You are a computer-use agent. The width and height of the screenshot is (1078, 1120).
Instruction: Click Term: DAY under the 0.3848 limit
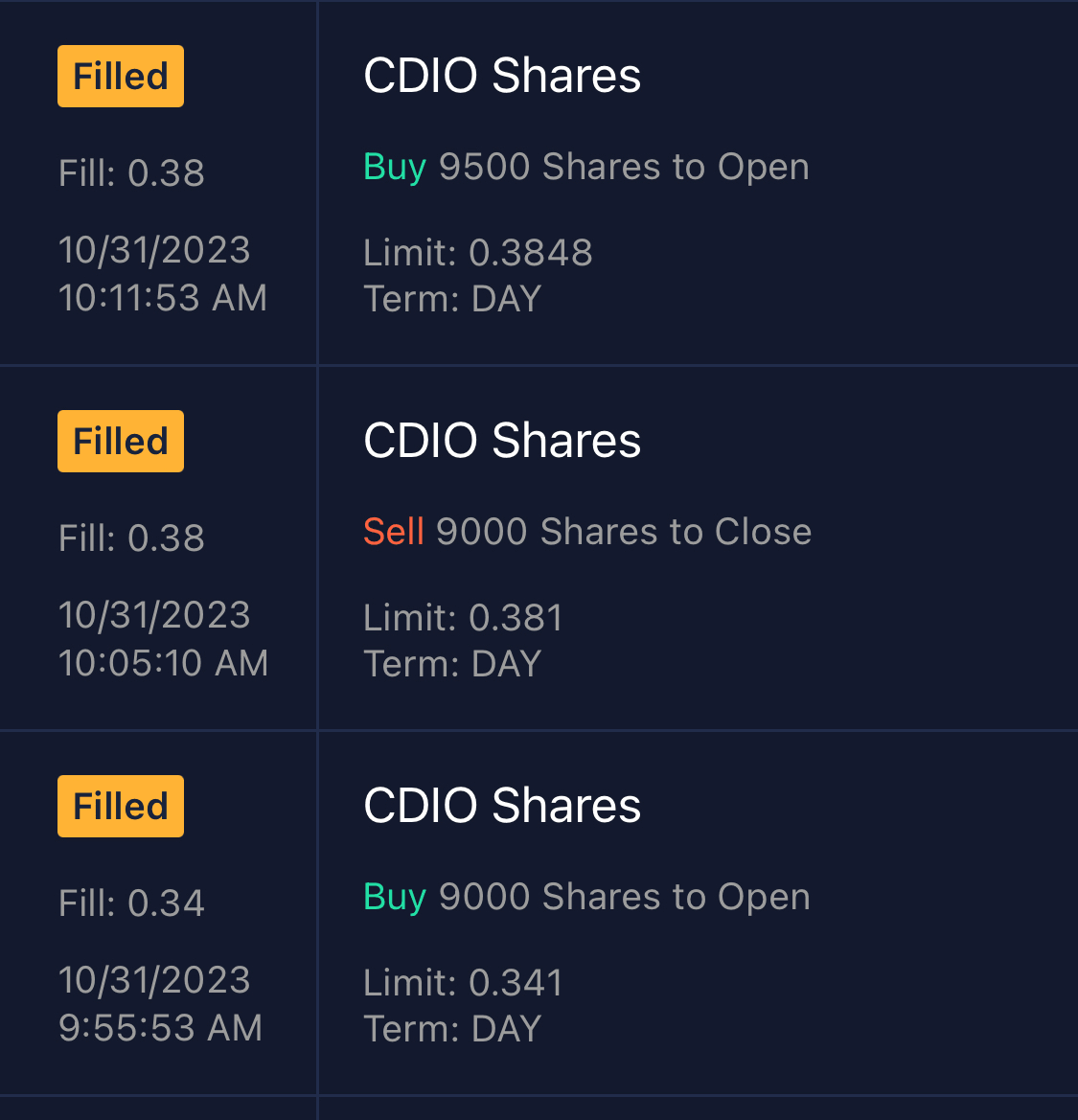click(452, 299)
